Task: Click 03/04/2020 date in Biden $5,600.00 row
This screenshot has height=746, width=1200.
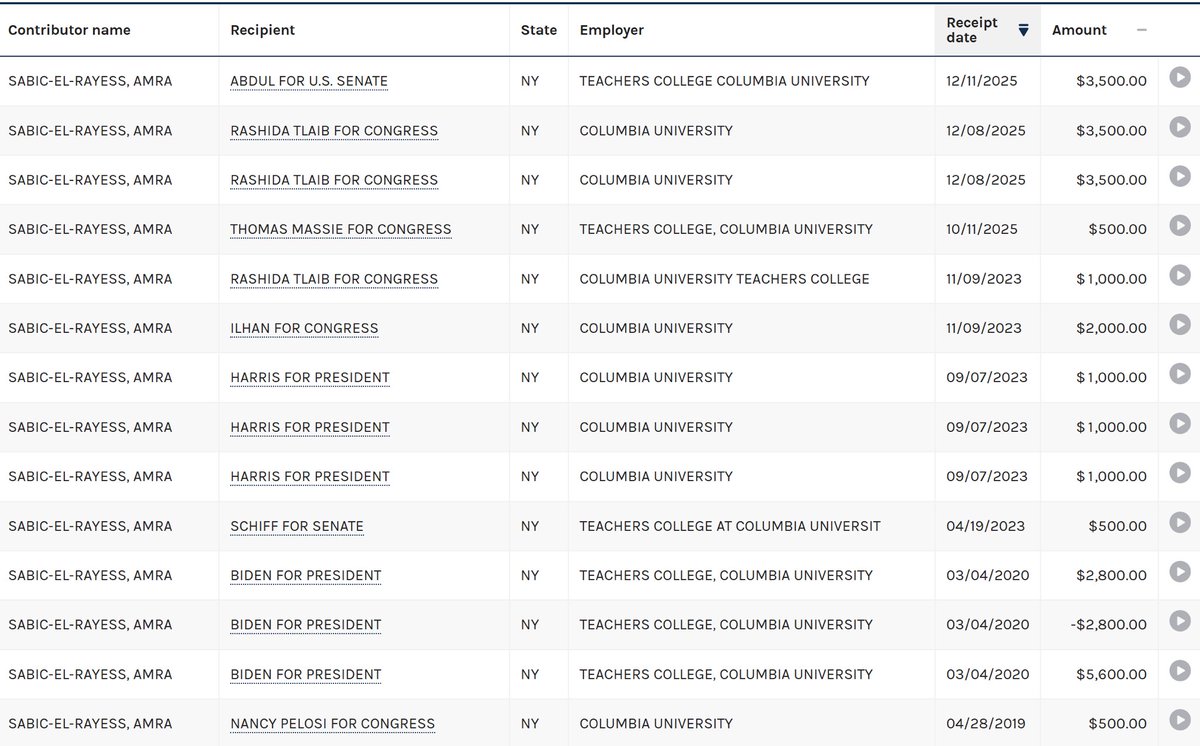Action: tap(988, 674)
